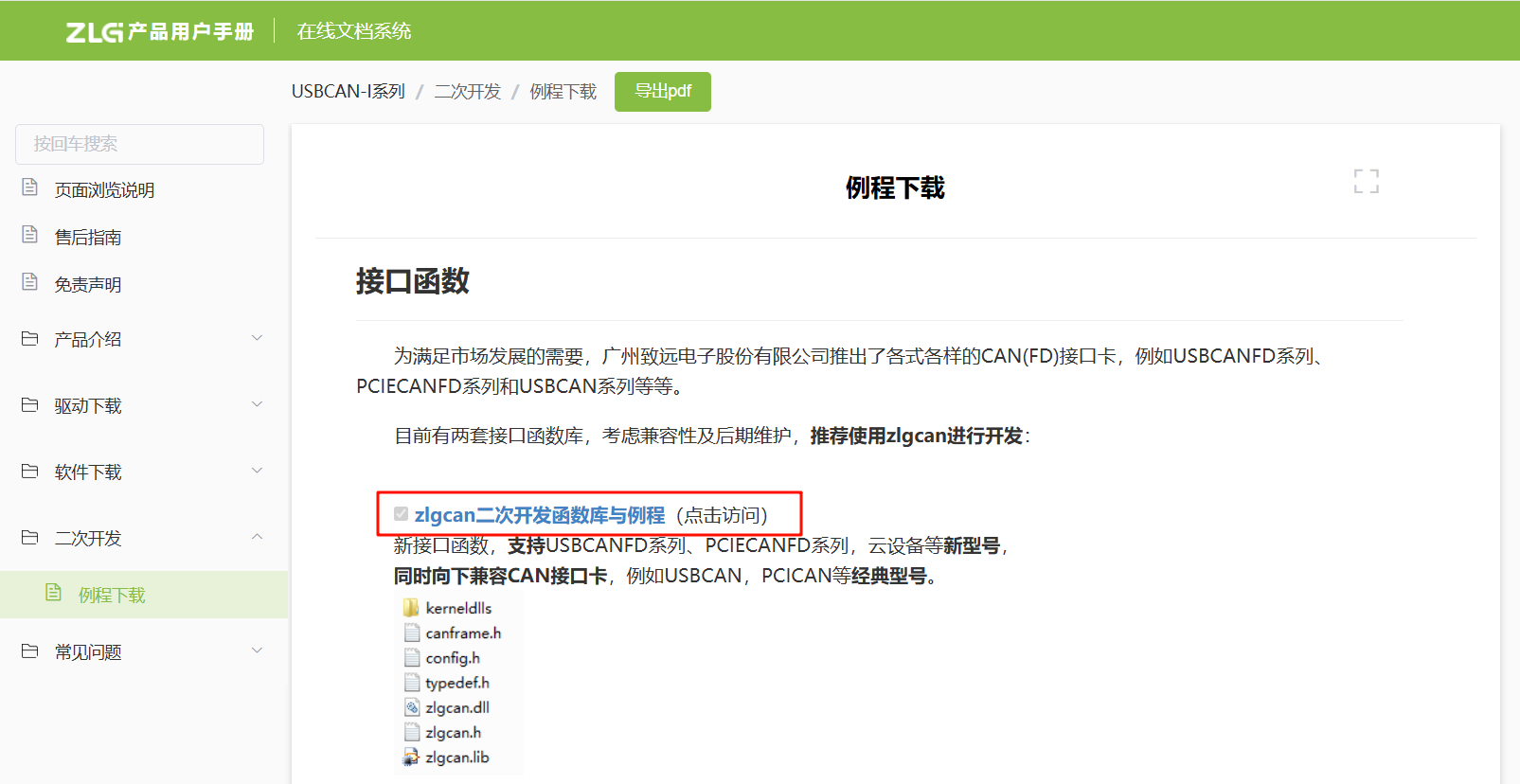Open the 驱动下载 sidebar menu
The width and height of the screenshot is (1520, 784).
pyautogui.click(x=87, y=406)
